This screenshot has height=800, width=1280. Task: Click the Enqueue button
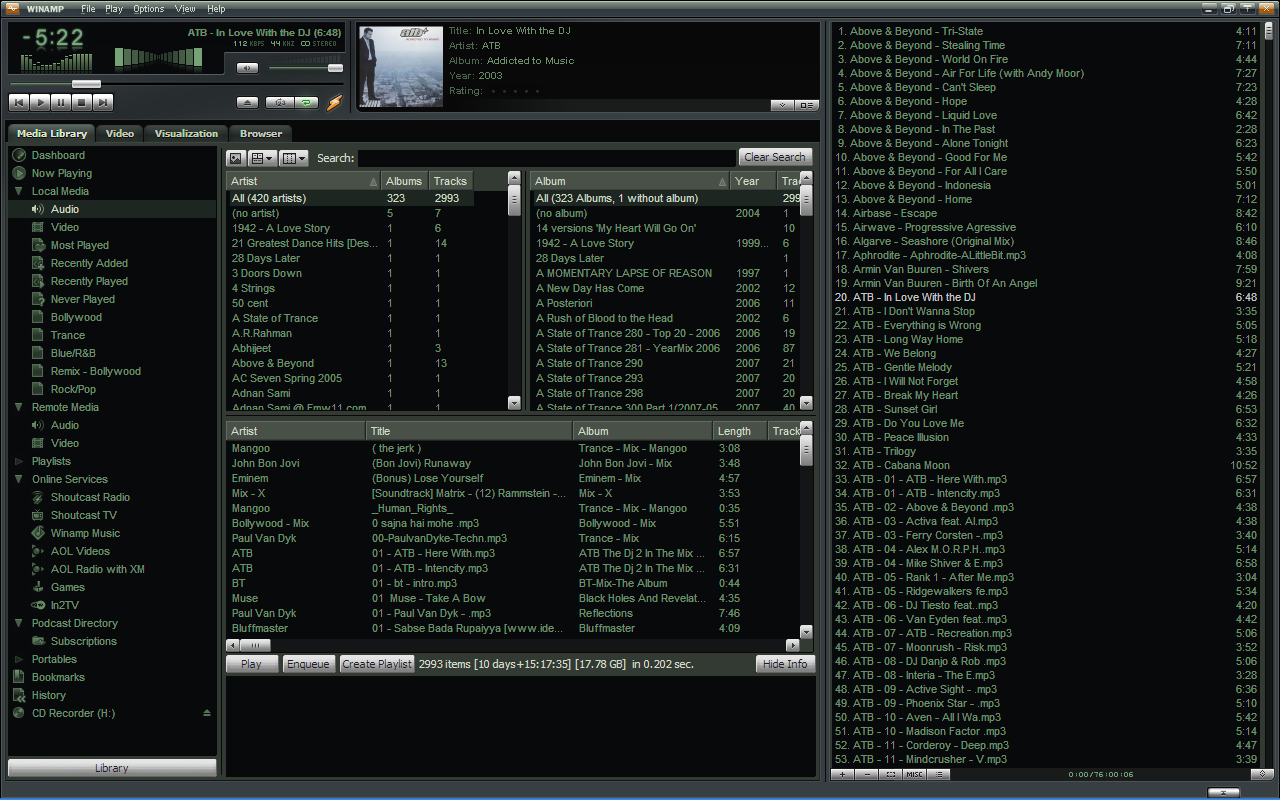308,664
